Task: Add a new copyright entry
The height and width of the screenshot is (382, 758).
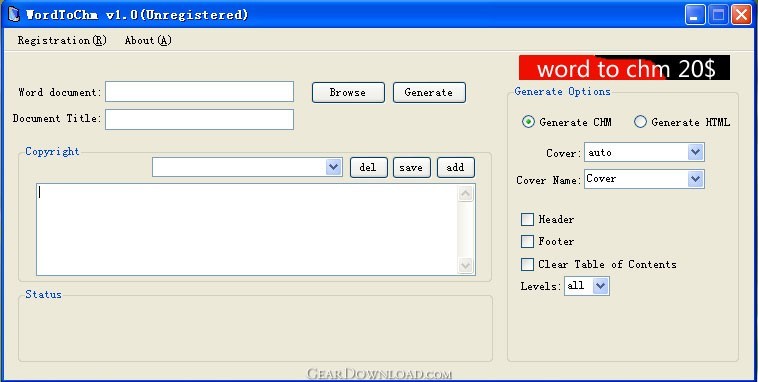Action: point(455,168)
